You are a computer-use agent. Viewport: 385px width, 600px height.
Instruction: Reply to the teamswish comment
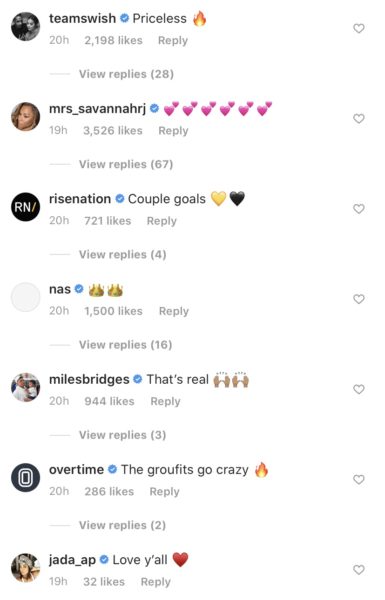tap(173, 41)
